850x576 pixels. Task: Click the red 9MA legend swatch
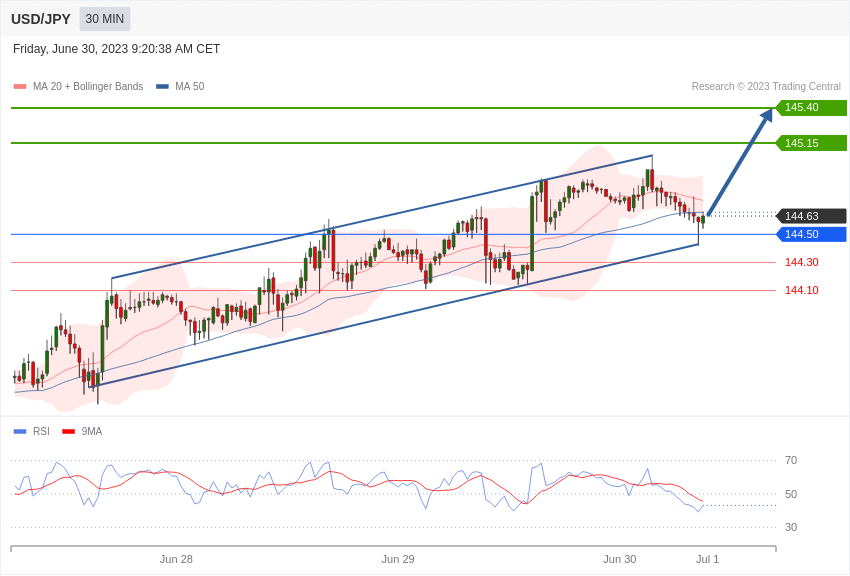[69, 431]
